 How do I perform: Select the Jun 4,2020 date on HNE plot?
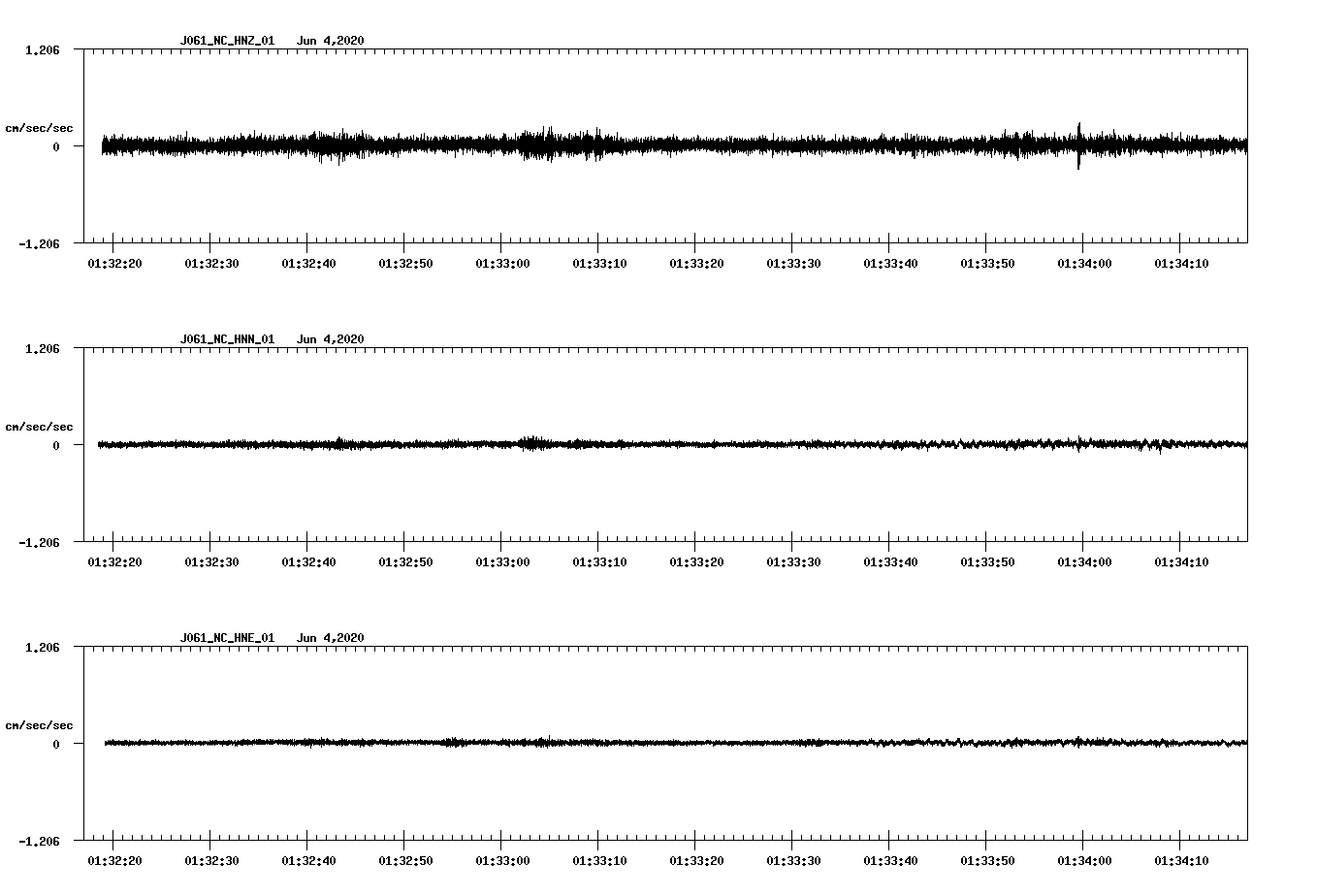331,638
